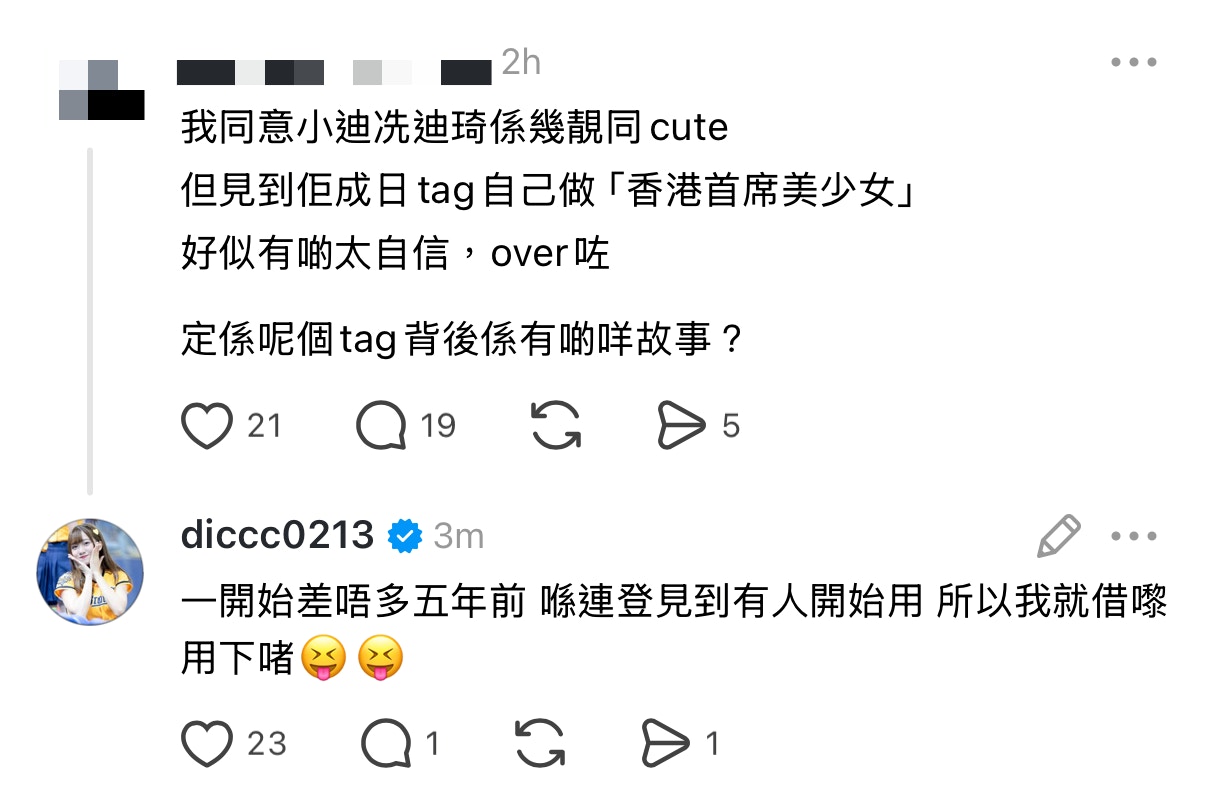Image resolution: width=1206 pixels, height=810 pixels.
Task: Click the 2h timestamp of the post
Action: [521, 63]
